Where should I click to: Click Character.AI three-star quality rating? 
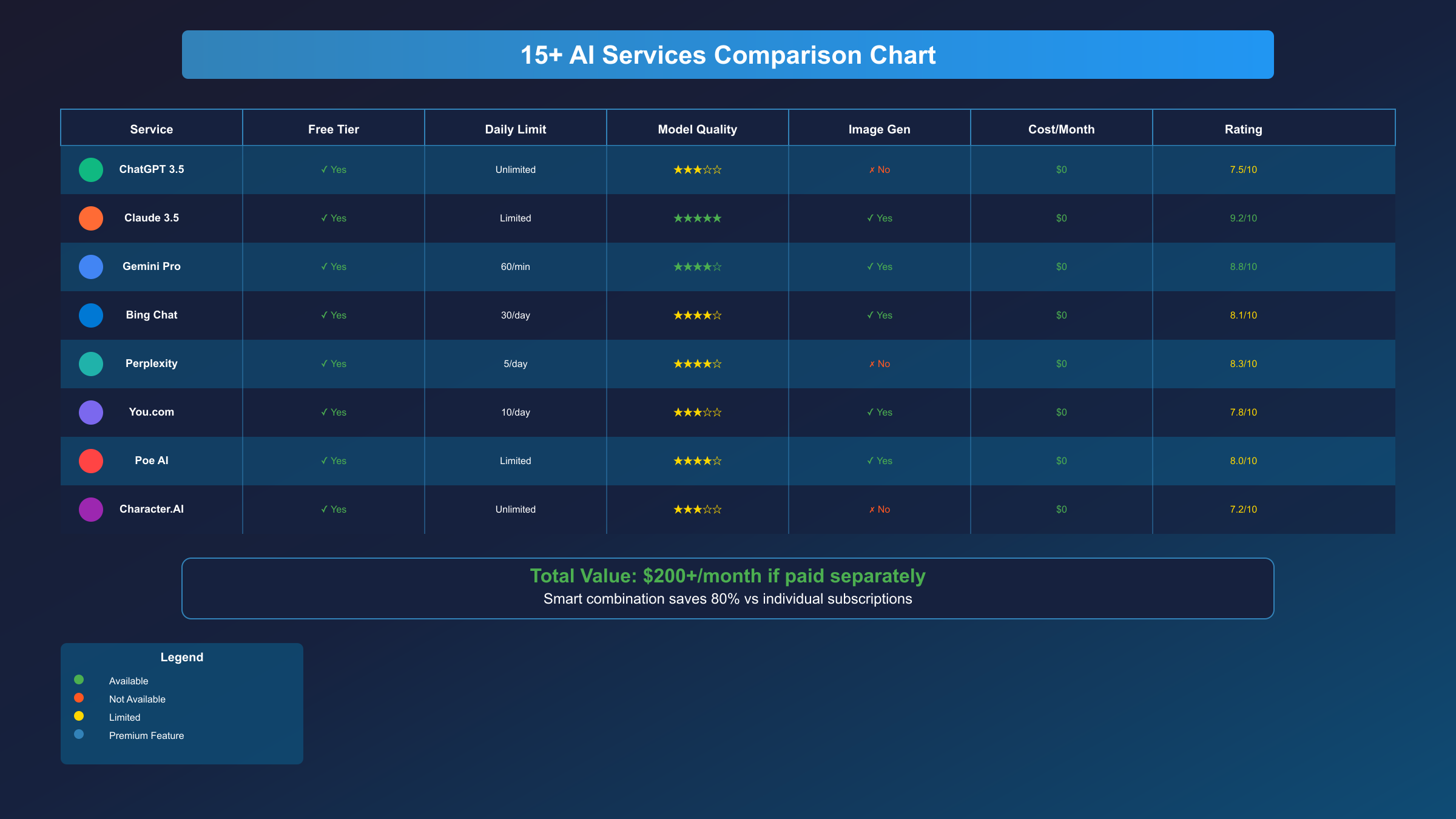click(698, 510)
